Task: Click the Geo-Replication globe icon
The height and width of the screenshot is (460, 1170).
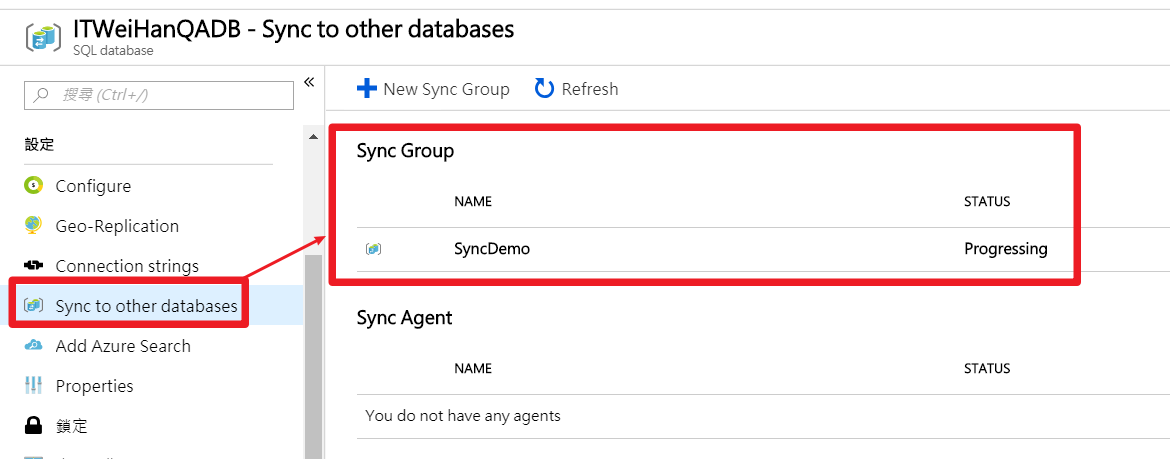Action: (x=34, y=226)
